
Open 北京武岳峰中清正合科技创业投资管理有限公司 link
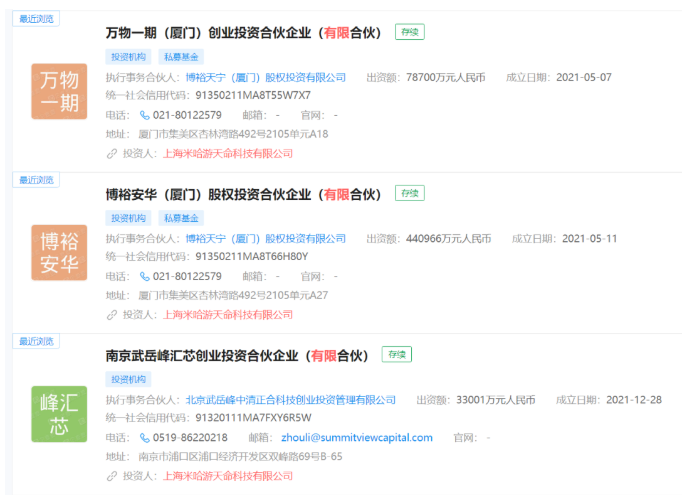pyautogui.click(x=290, y=400)
